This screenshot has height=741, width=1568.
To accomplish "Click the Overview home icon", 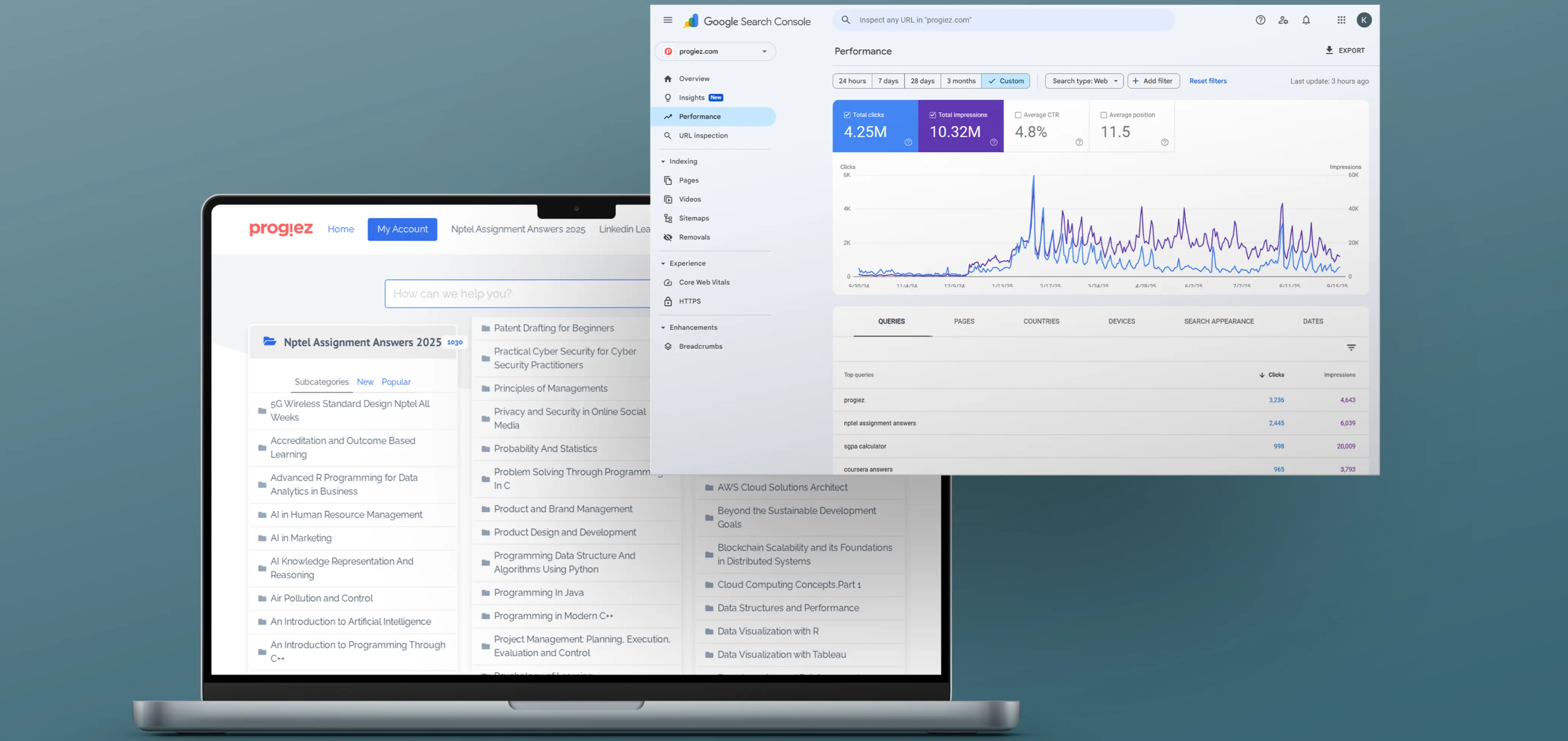I will click(668, 79).
